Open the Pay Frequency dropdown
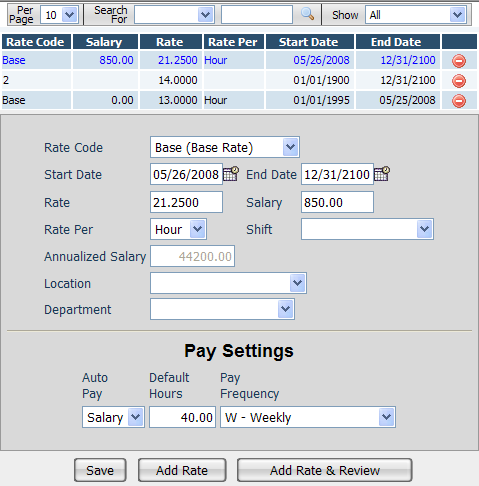Image resolution: width=479 pixels, height=486 pixels. [308, 417]
